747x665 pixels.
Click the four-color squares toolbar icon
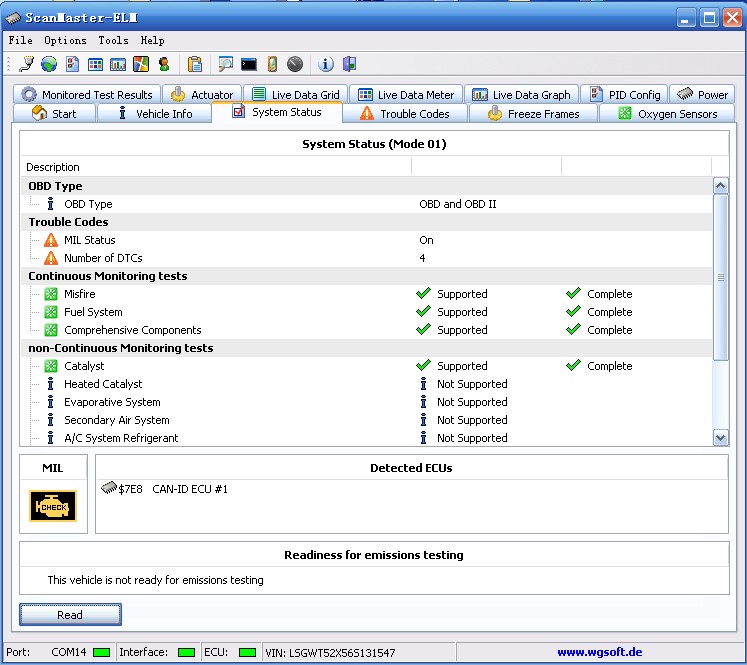pos(141,64)
